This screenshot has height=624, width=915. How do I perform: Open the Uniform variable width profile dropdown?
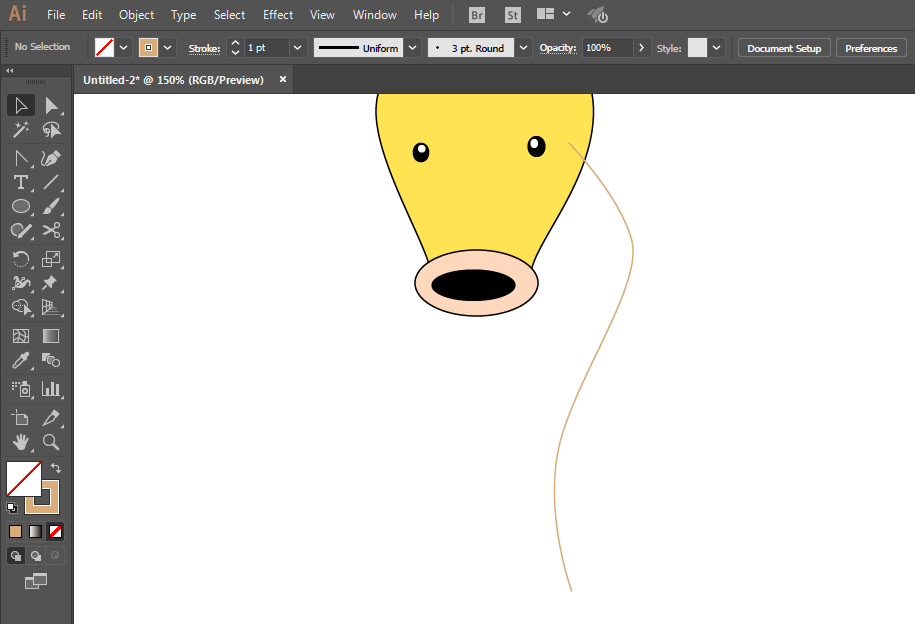[412, 48]
